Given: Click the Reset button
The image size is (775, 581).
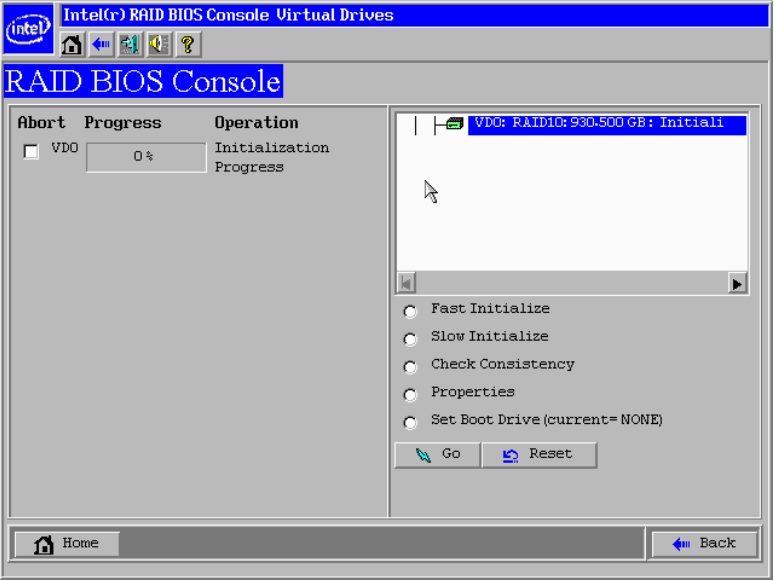Looking at the screenshot, I should tap(539, 454).
